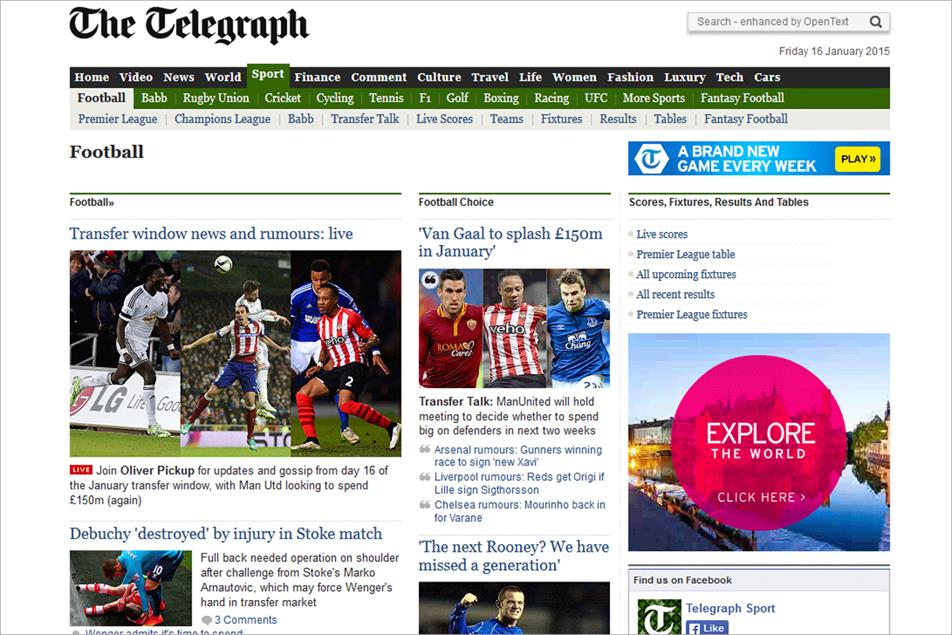Viewport: 952px width, 635px height.
Task: Click the search magnifying glass icon
Action: coord(875,20)
